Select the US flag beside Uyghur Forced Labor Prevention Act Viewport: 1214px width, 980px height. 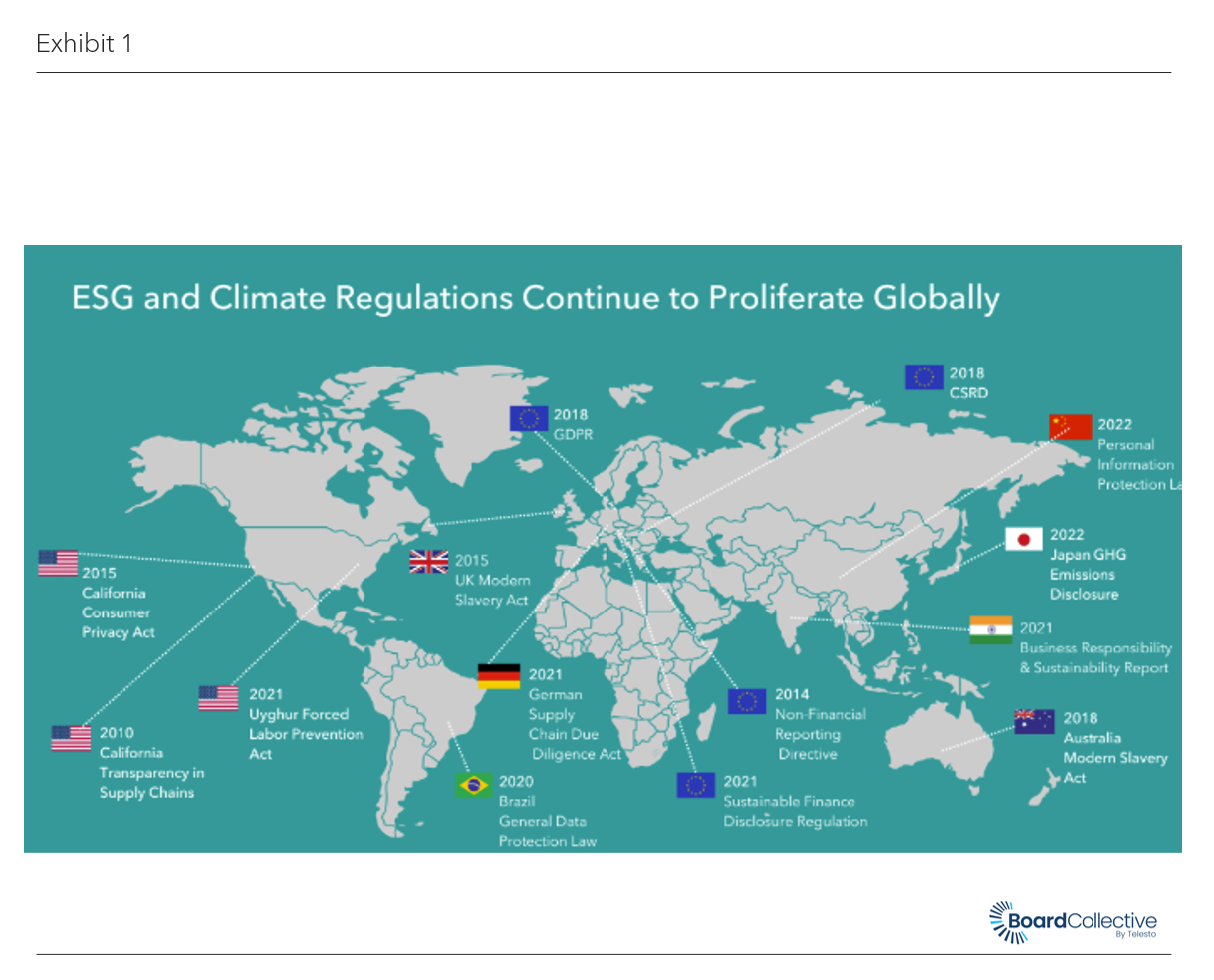[x=218, y=698]
